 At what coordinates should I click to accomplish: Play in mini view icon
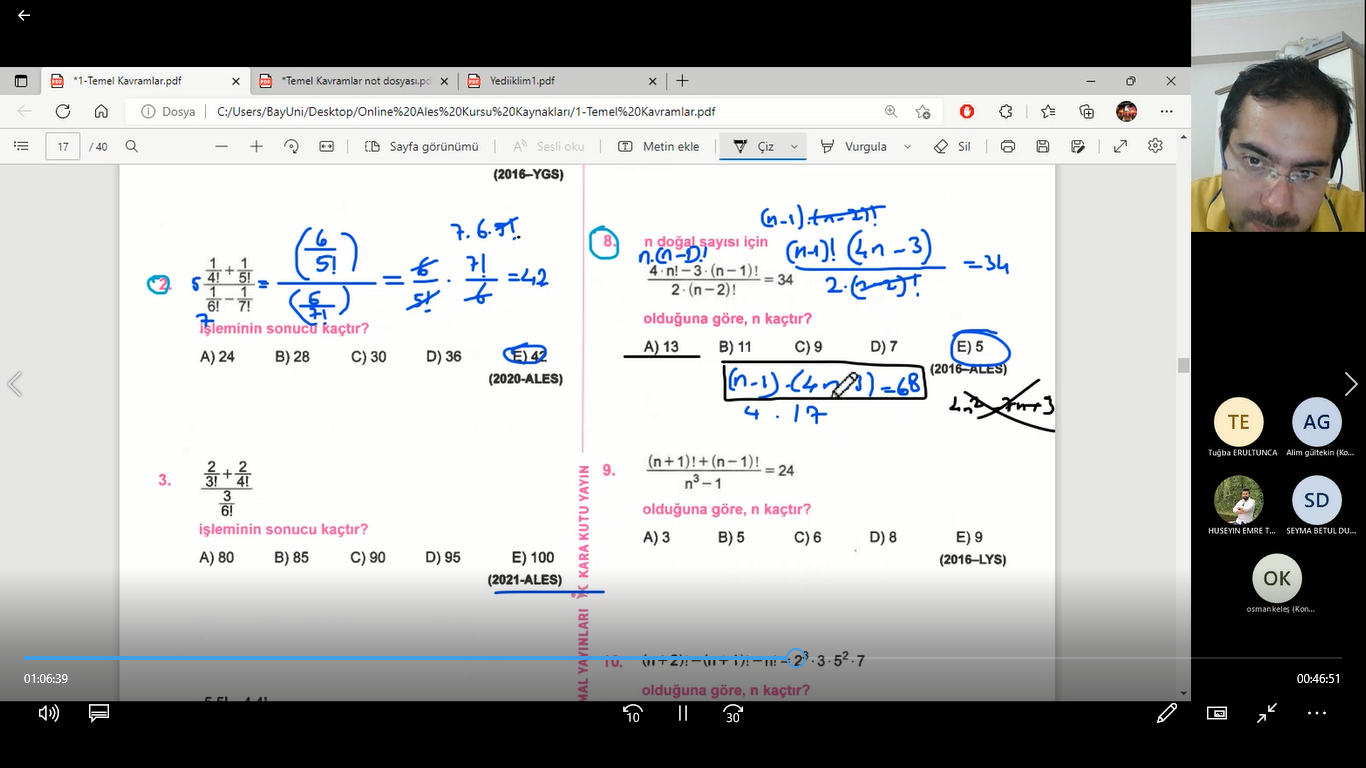(x=1217, y=713)
